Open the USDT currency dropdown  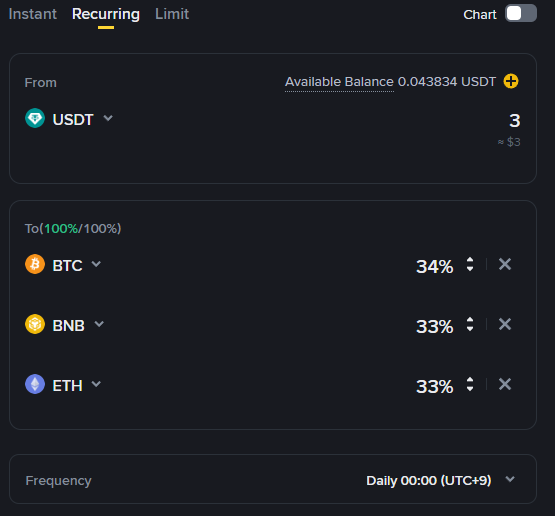click(x=108, y=118)
